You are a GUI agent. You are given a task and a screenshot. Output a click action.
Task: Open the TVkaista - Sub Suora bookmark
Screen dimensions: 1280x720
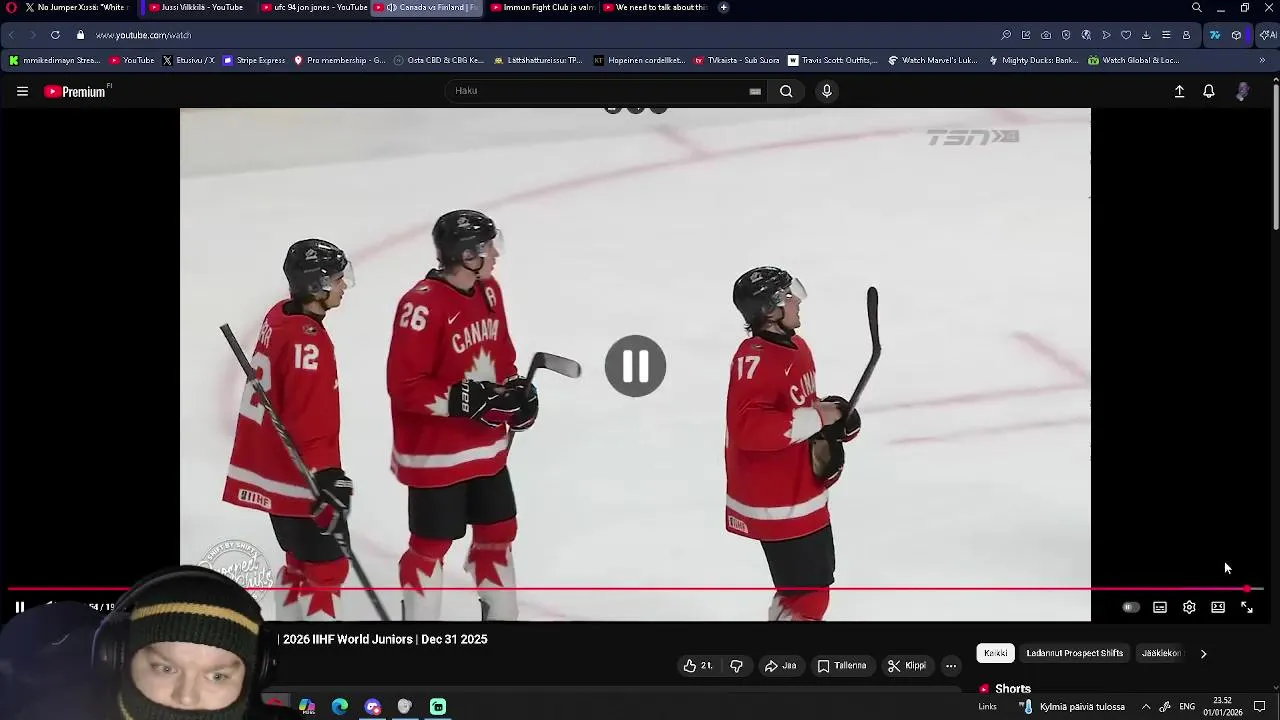pyautogui.click(x=737, y=60)
